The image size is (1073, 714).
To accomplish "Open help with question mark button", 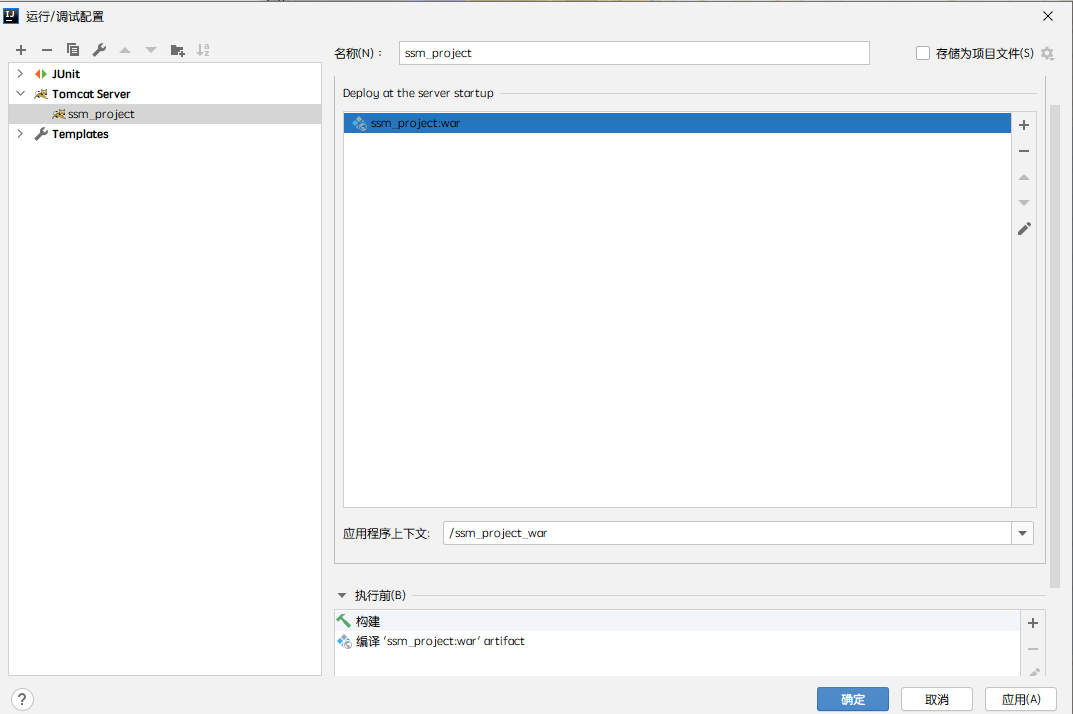I will [22, 699].
